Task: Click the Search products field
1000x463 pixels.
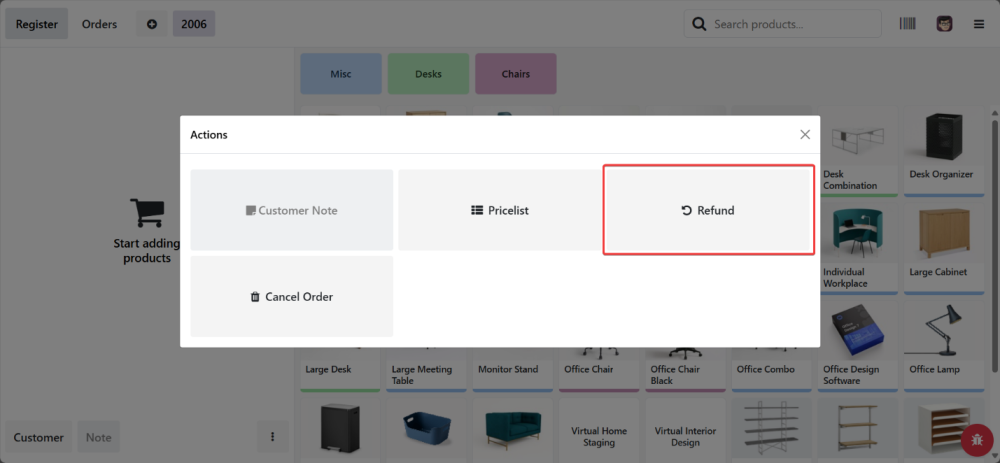Action: point(790,24)
